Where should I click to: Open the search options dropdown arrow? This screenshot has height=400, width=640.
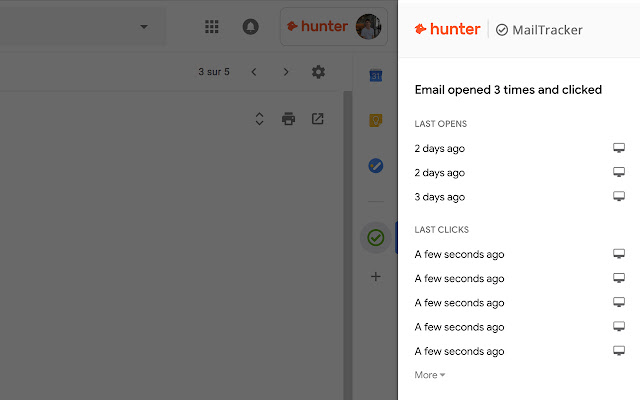click(x=144, y=27)
